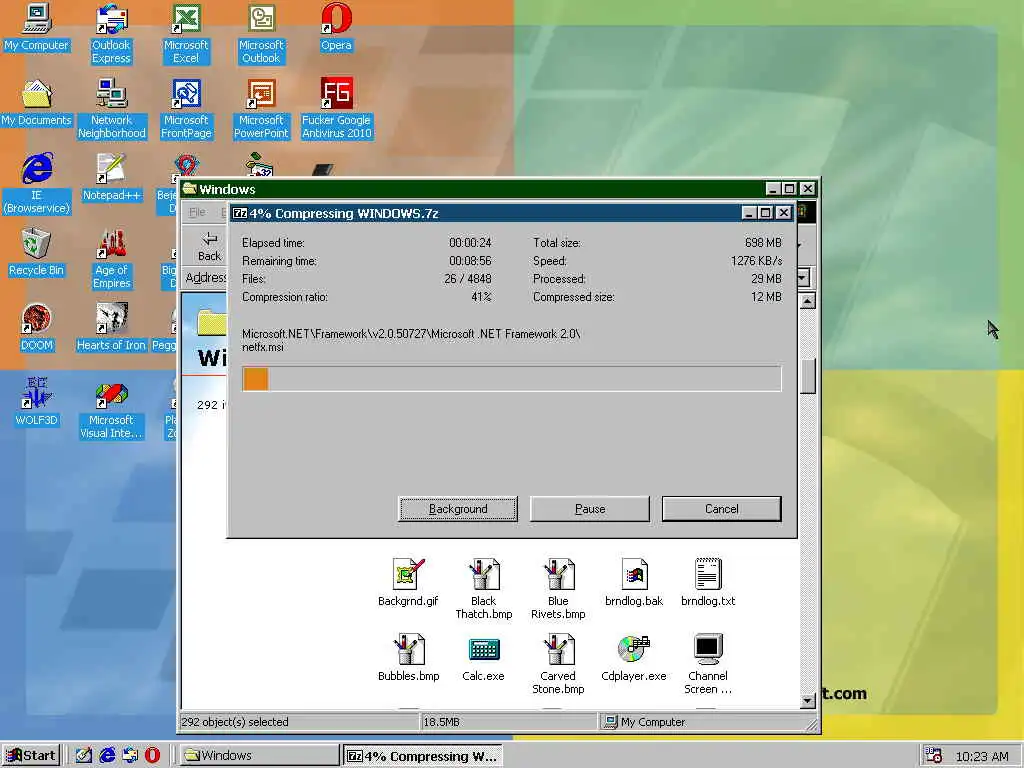Click system tray scheduler icon
Screen dimensions: 1024x768
click(934, 756)
